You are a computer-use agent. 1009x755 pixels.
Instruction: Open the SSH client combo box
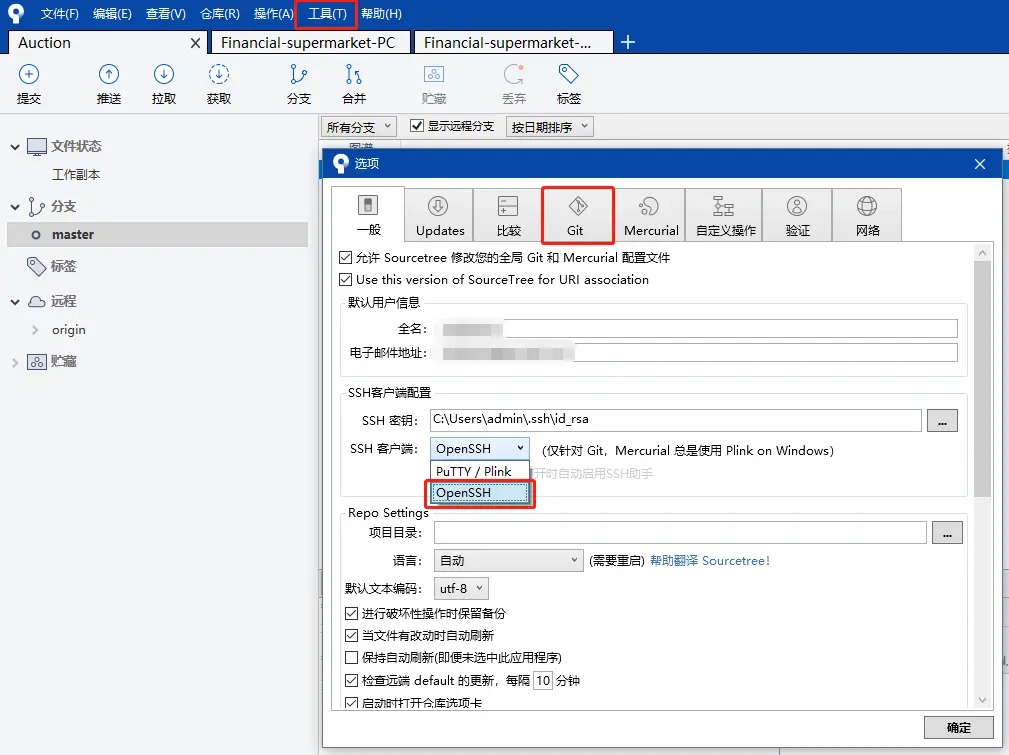(480, 449)
